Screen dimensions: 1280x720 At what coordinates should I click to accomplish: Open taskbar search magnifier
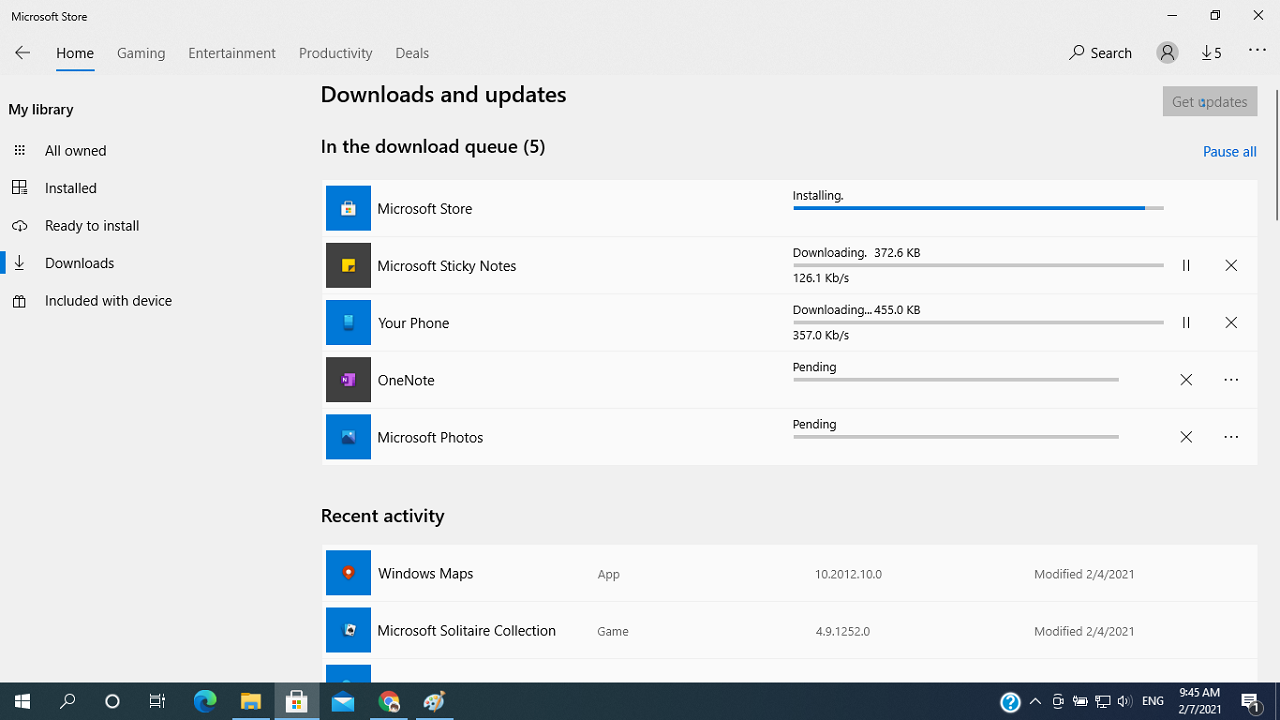68,701
